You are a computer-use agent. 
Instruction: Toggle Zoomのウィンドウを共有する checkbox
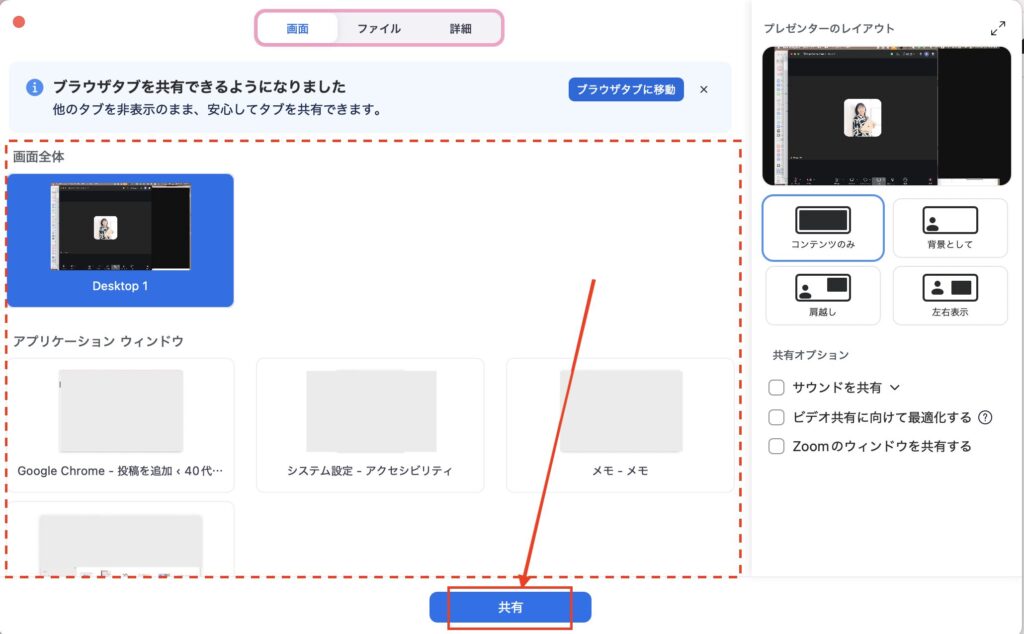coord(776,446)
